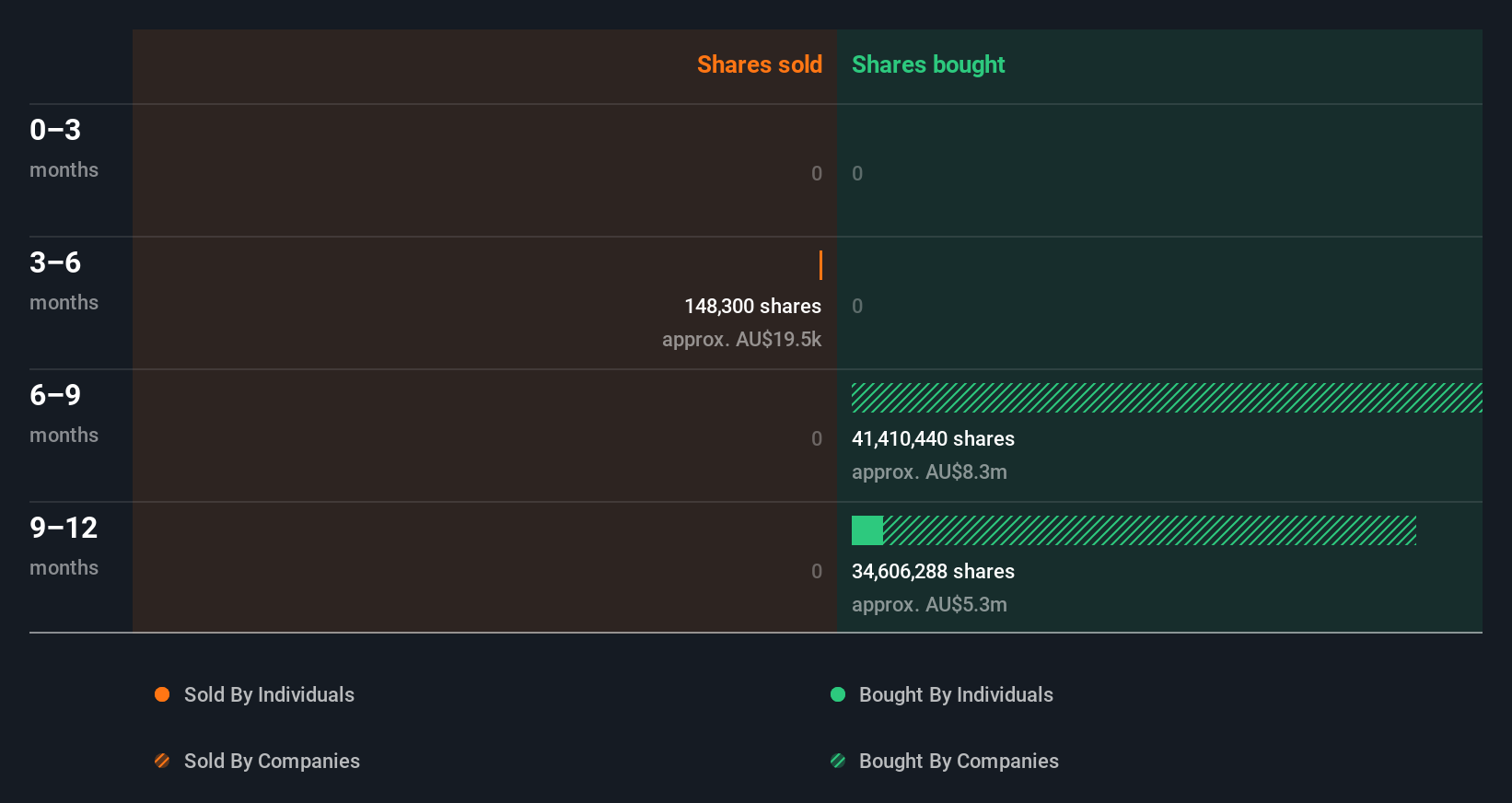This screenshot has height=803, width=1512.
Task: Click the orange sold bar in 3–6 months
Action: 820,265
